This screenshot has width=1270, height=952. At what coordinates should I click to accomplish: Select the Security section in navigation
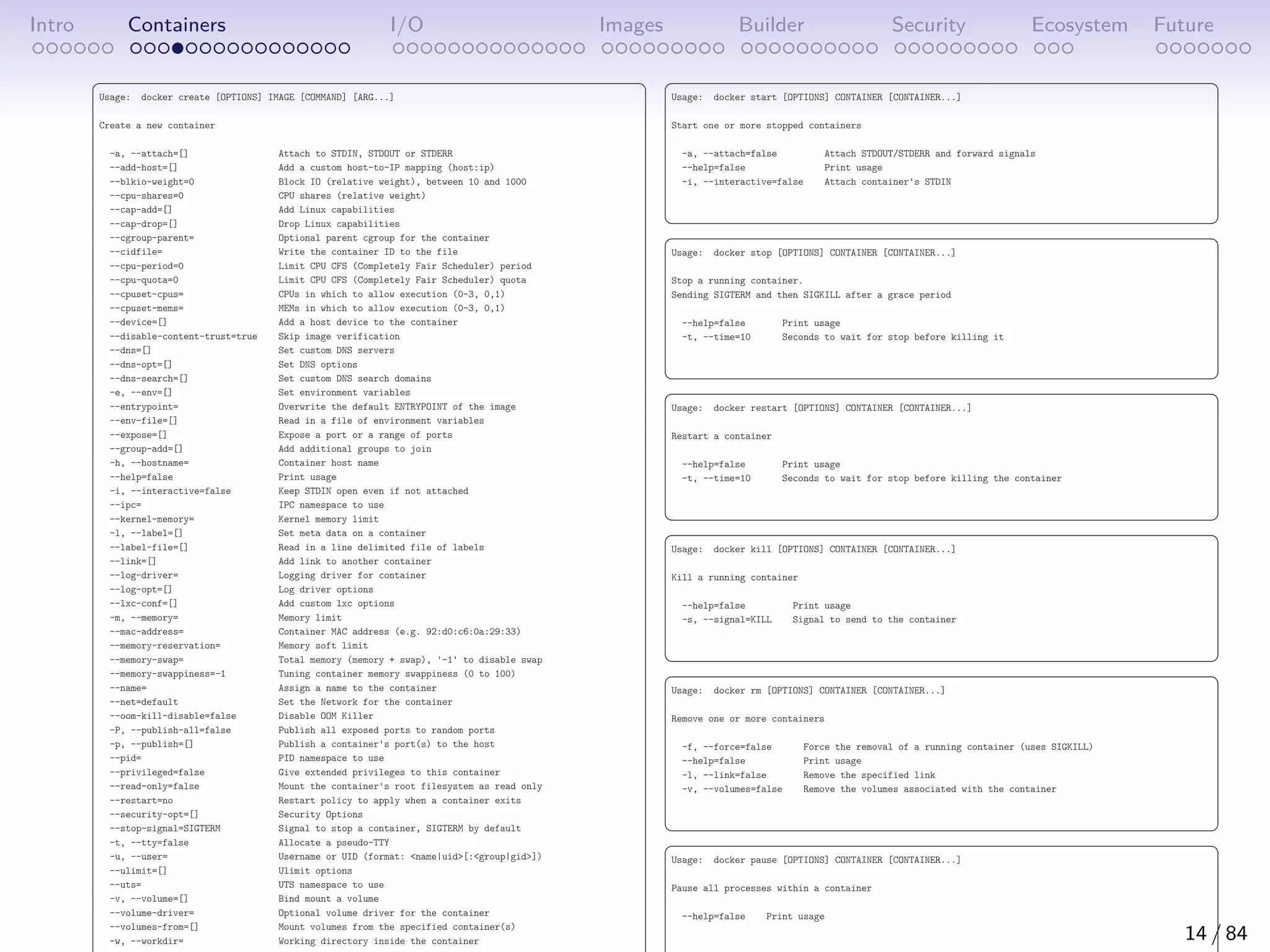coord(928,25)
